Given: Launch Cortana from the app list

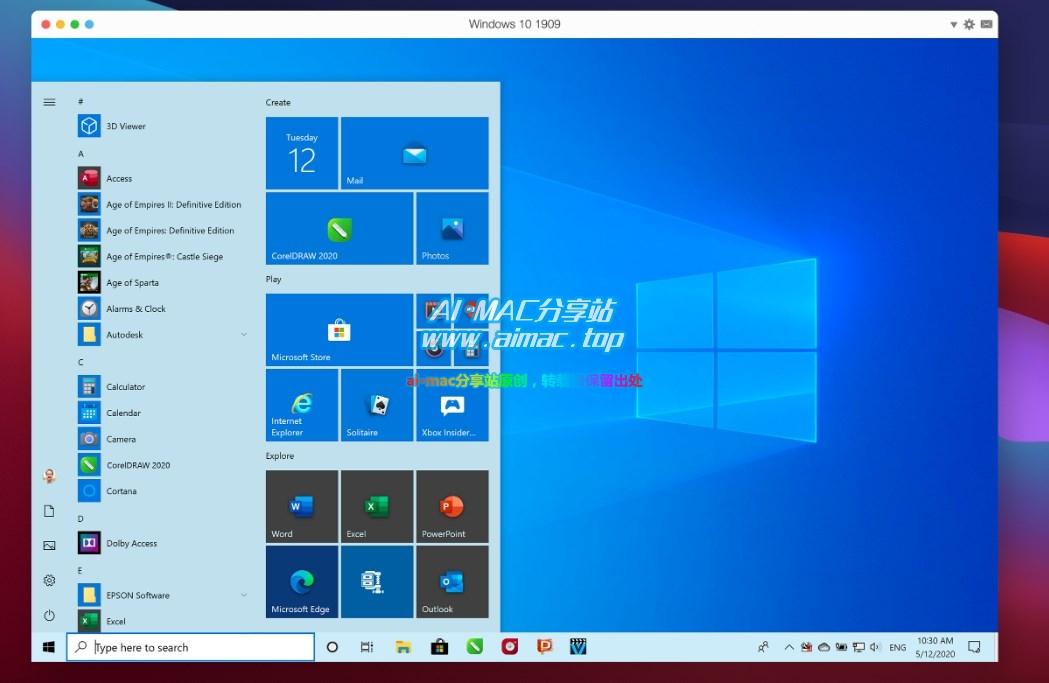Looking at the screenshot, I should [x=161, y=491].
